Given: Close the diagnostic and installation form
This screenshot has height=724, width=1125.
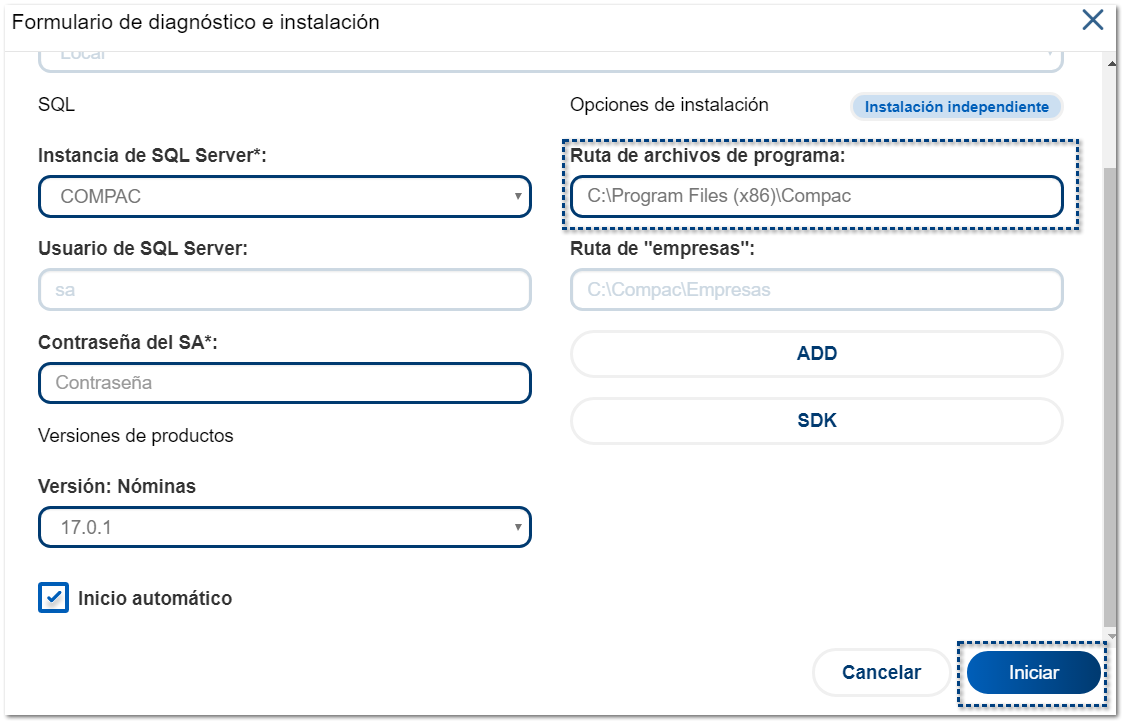Looking at the screenshot, I should [1093, 20].
